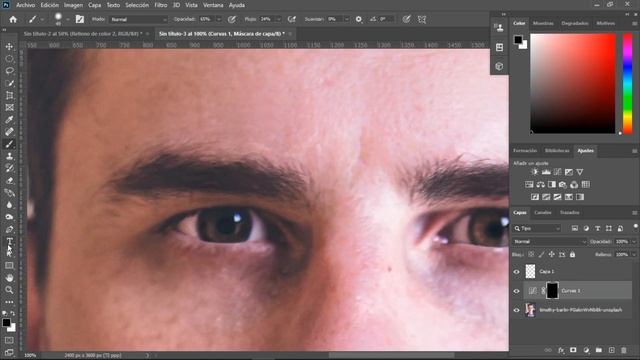640x360 pixels.
Task: Add a Photo Filter adjustment
Action: tap(563, 184)
